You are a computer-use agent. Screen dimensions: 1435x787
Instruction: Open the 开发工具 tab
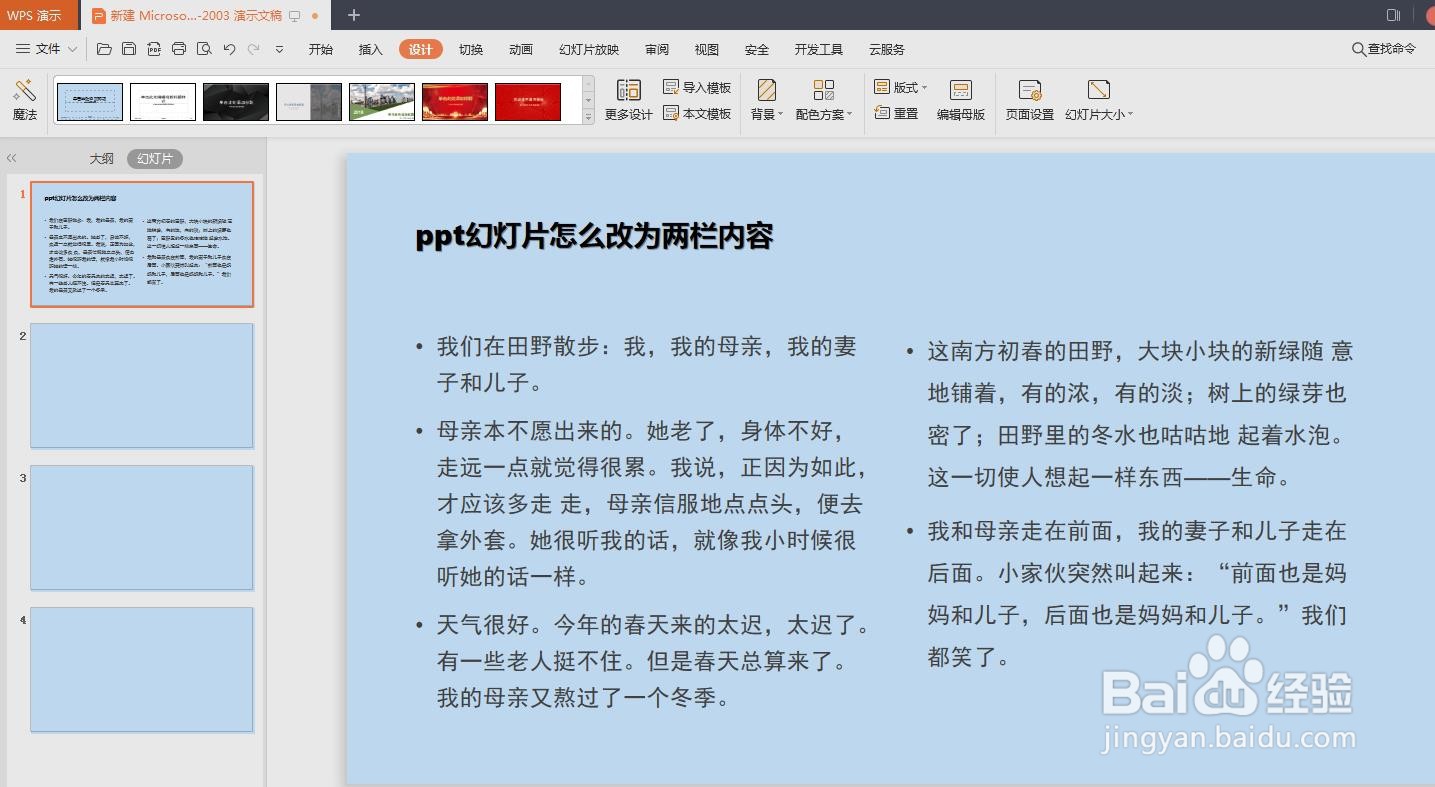(x=819, y=49)
